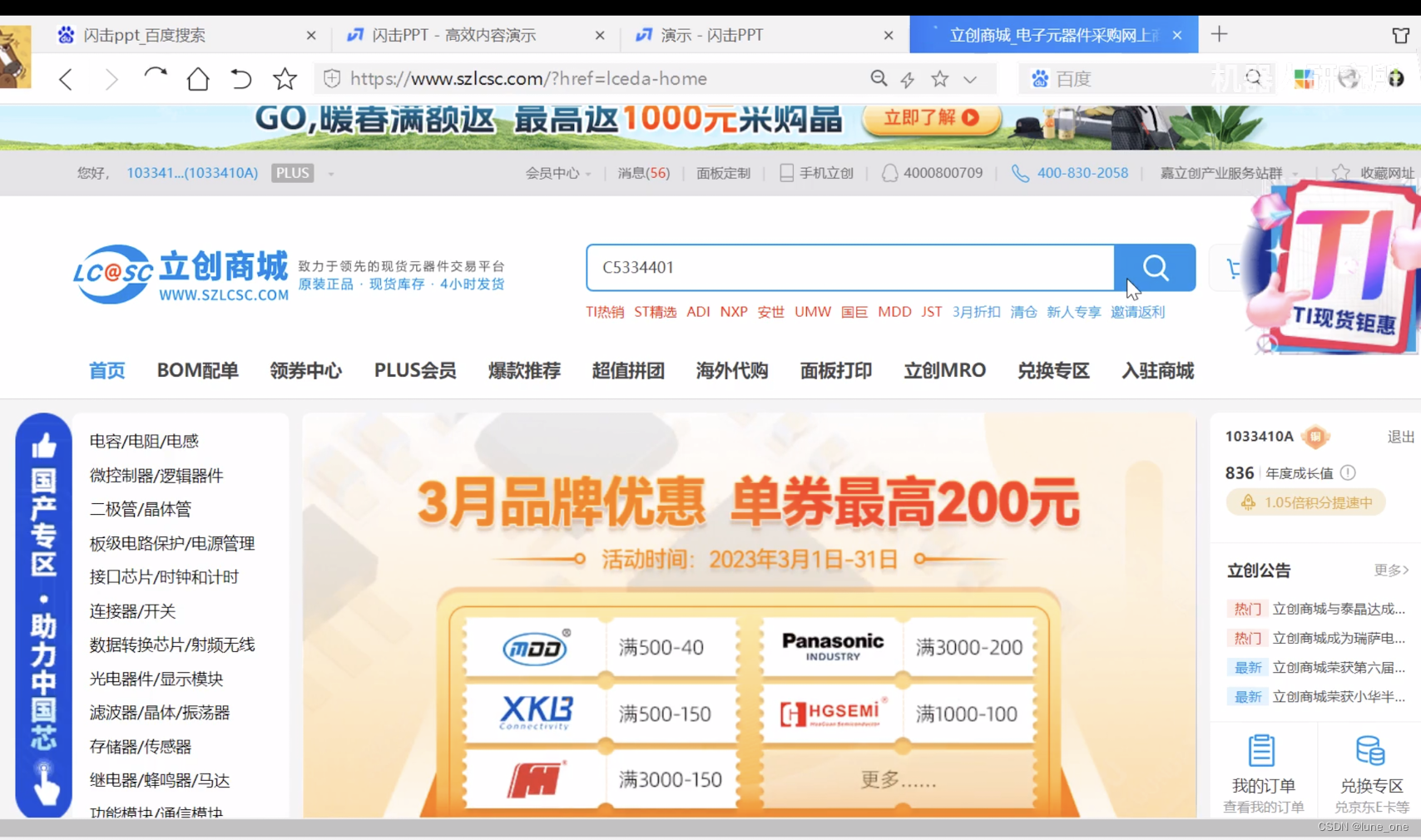Click the 4000800709 customer service headset icon
The width and height of the screenshot is (1421, 840).
pyautogui.click(x=889, y=173)
